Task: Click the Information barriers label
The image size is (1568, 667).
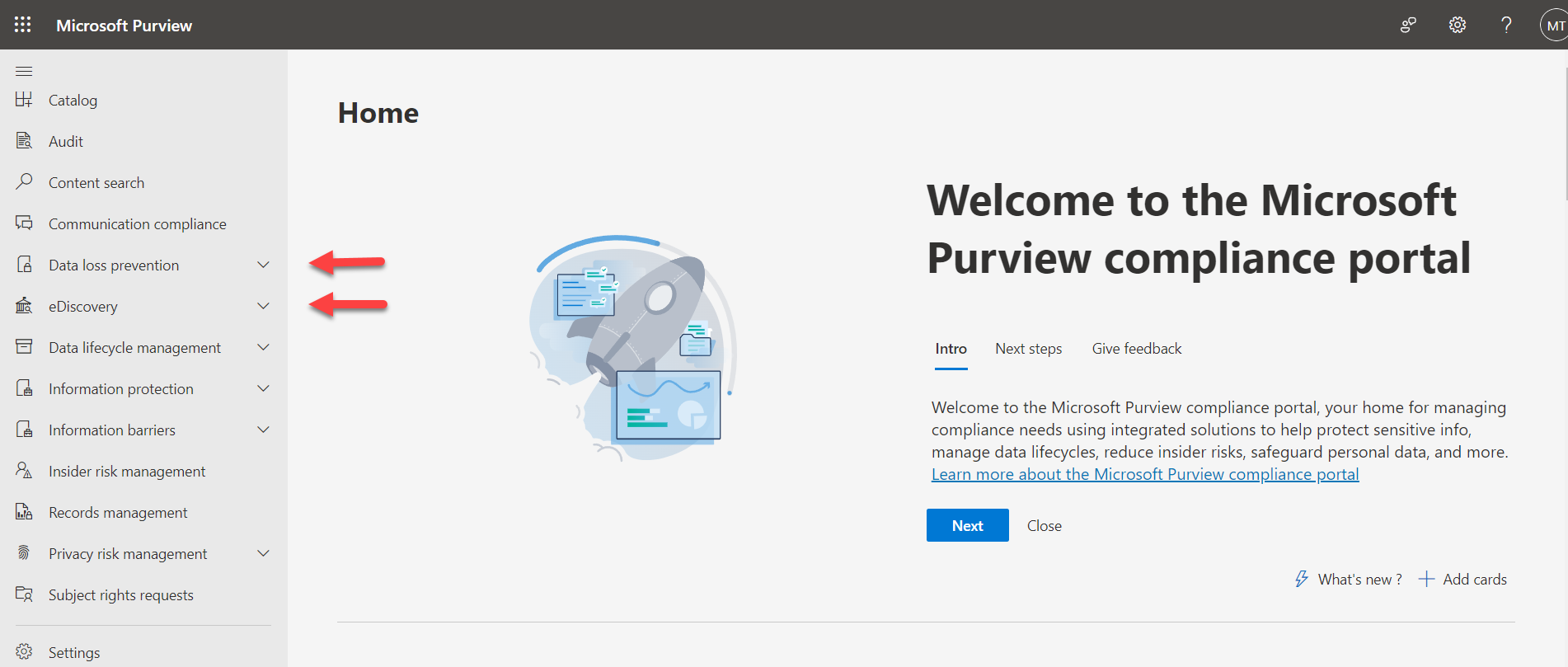Action: [112, 430]
